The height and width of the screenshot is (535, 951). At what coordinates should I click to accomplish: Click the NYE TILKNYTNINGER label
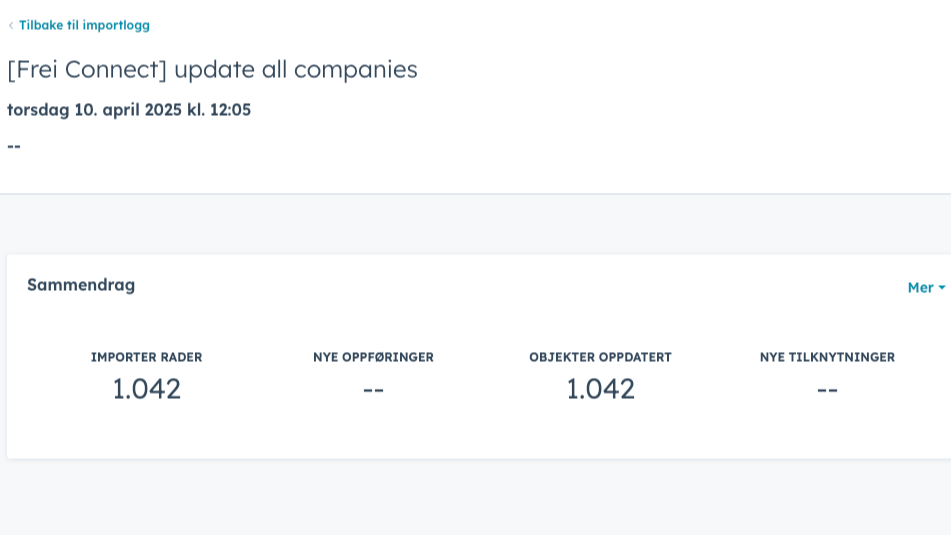pyautogui.click(x=827, y=357)
